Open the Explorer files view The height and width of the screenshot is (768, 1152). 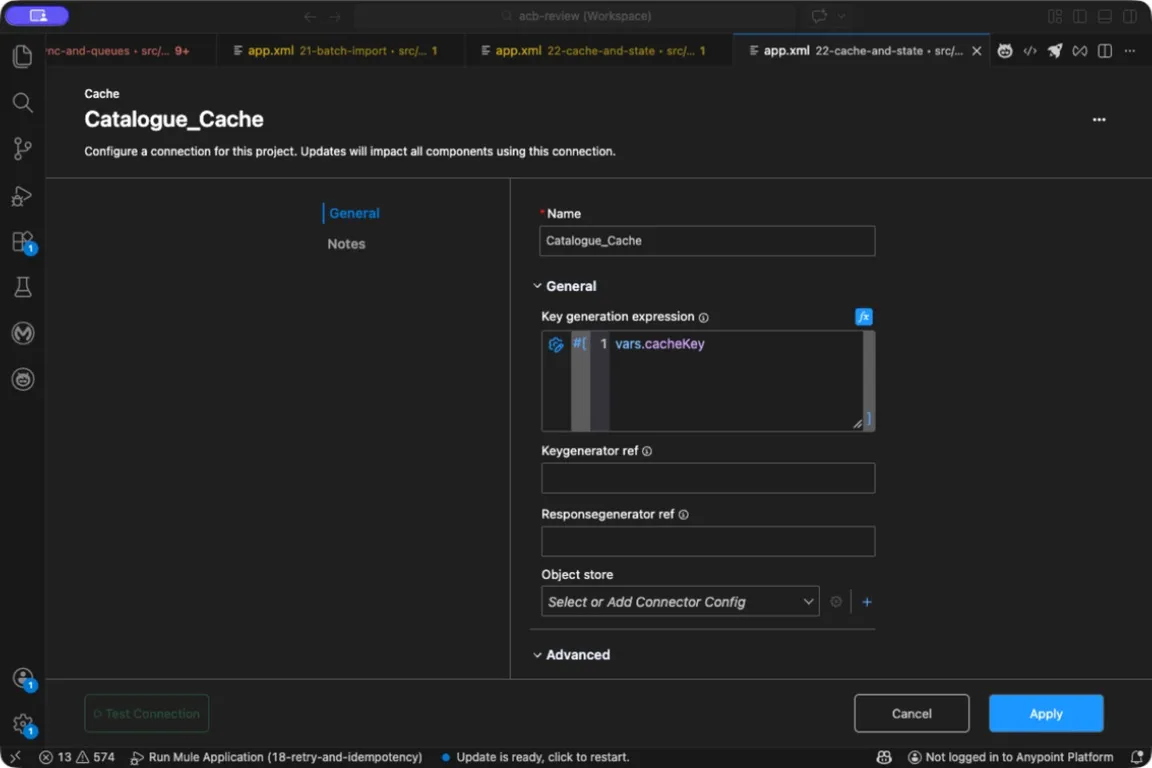(x=23, y=57)
